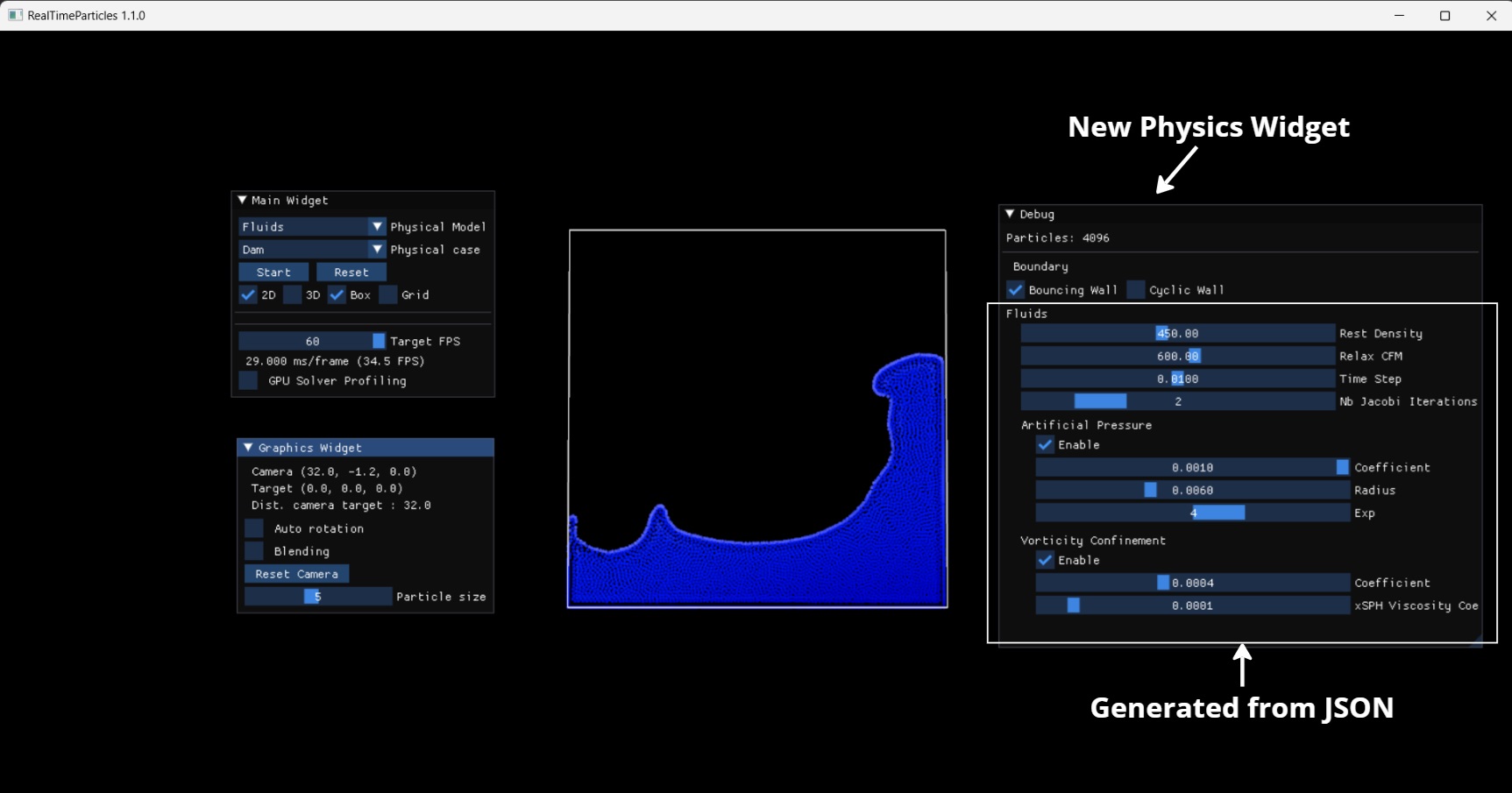Screen dimensions: 1512x793
Task: Click the Time Step value field
Action: [x=1177, y=379]
